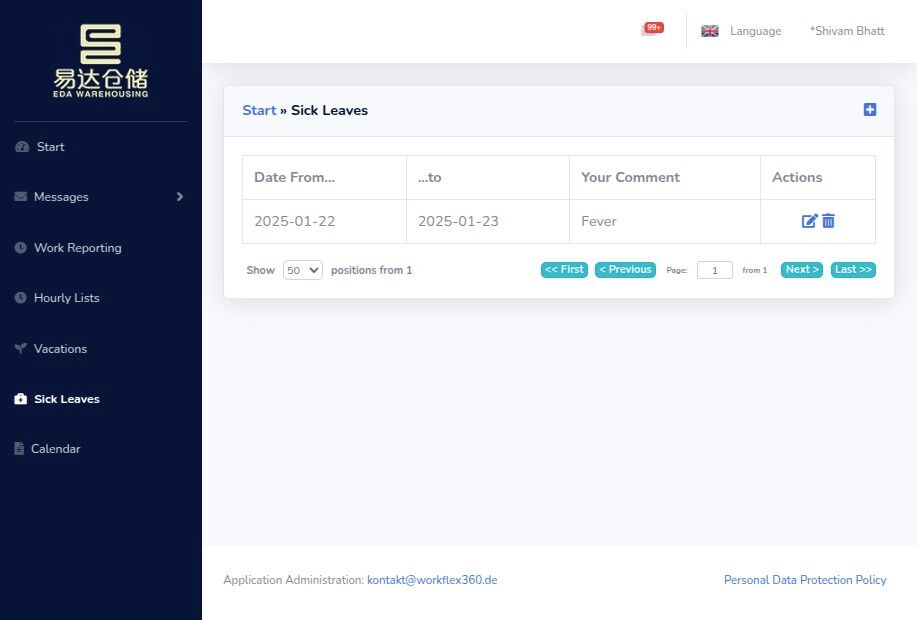Delete the Fever sick leave via trash icon

coord(828,221)
